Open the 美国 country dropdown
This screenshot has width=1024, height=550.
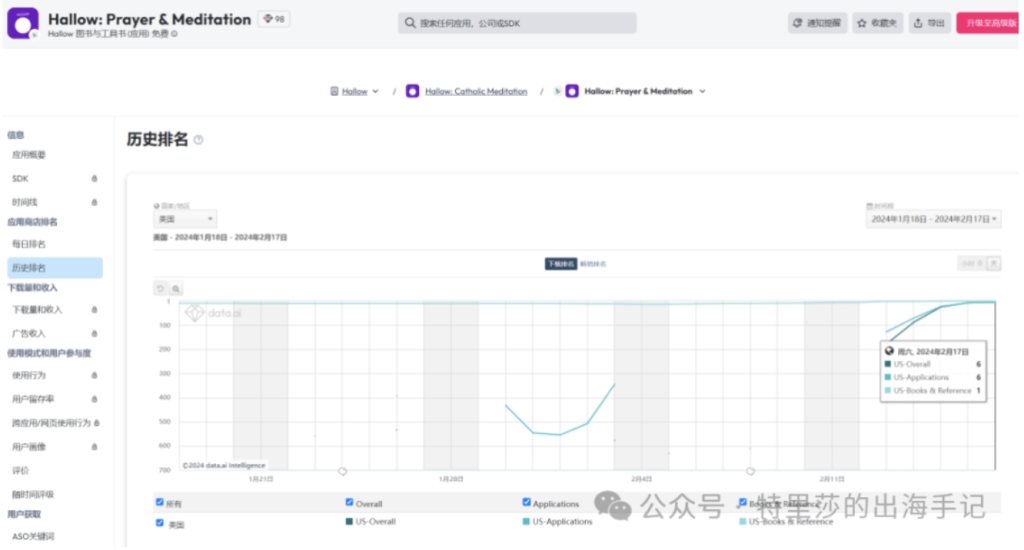pyautogui.click(x=185, y=219)
